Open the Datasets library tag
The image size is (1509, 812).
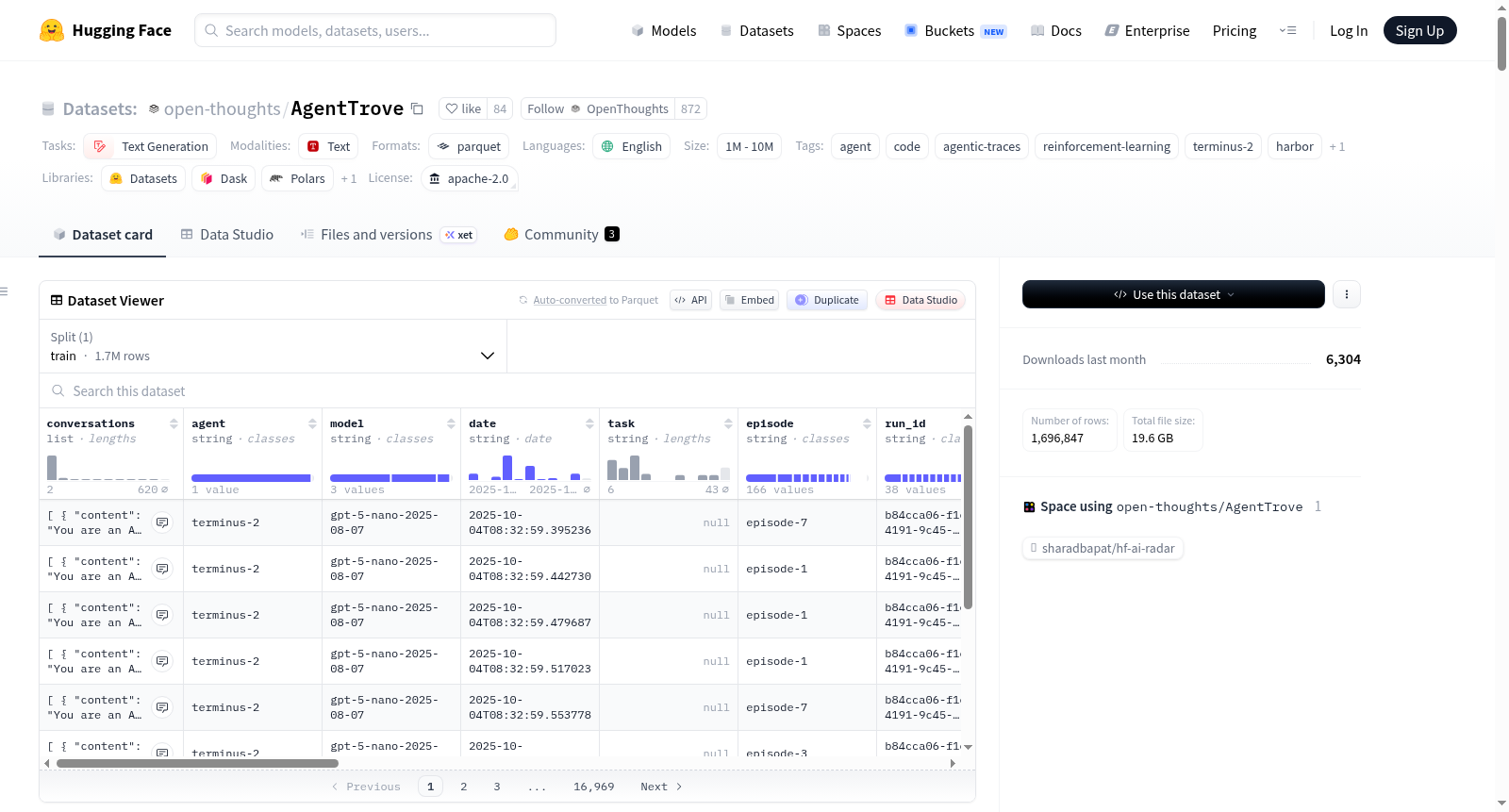pyautogui.click(x=143, y=178)
